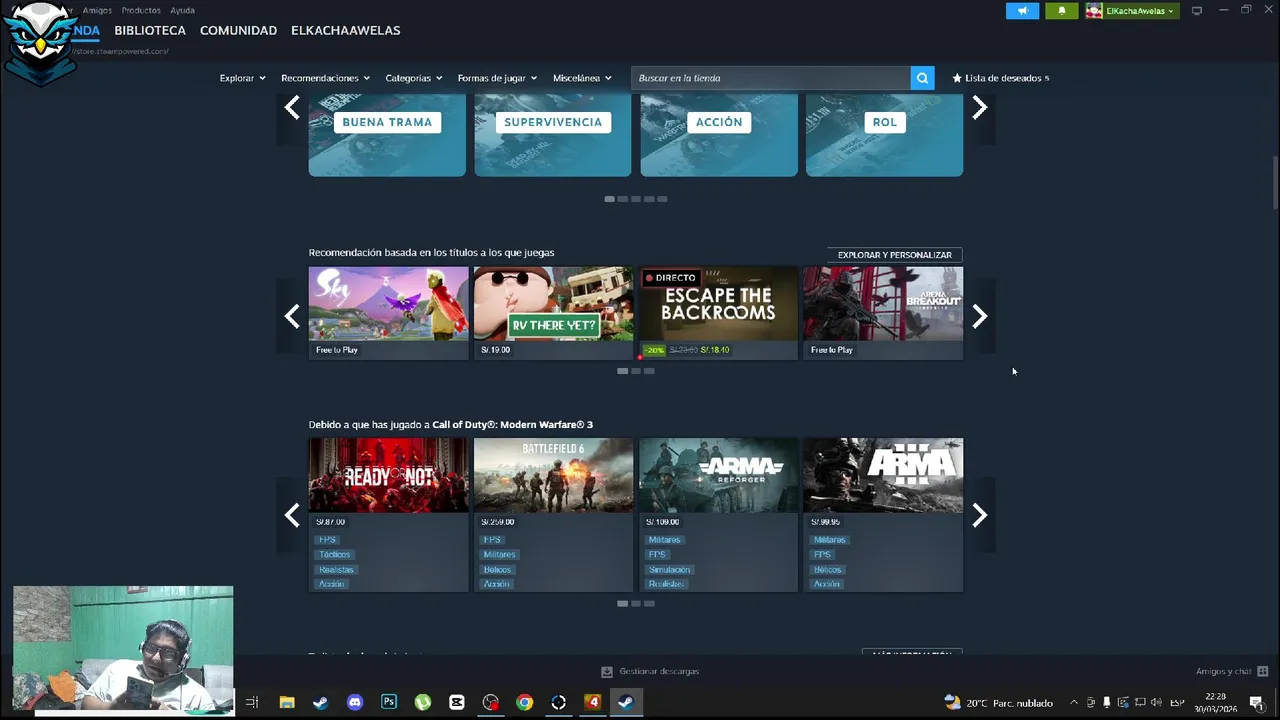Switch to the active Steam taskbar window
Screen dimensions: 1280x720
click(626, 702)
